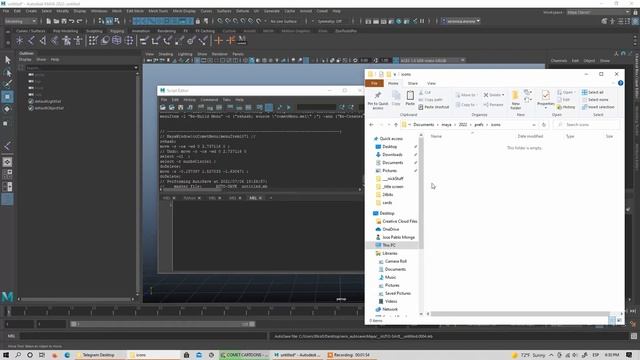Activate the highlighted Move tool in toolbox
The height and width of the screenshot is (360, 640).
click(x=7, y=97)
